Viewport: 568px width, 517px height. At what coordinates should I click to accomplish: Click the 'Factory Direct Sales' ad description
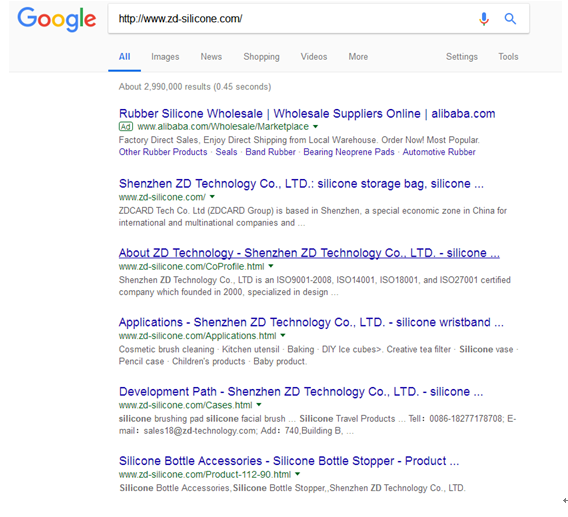(x=299, y=140)
